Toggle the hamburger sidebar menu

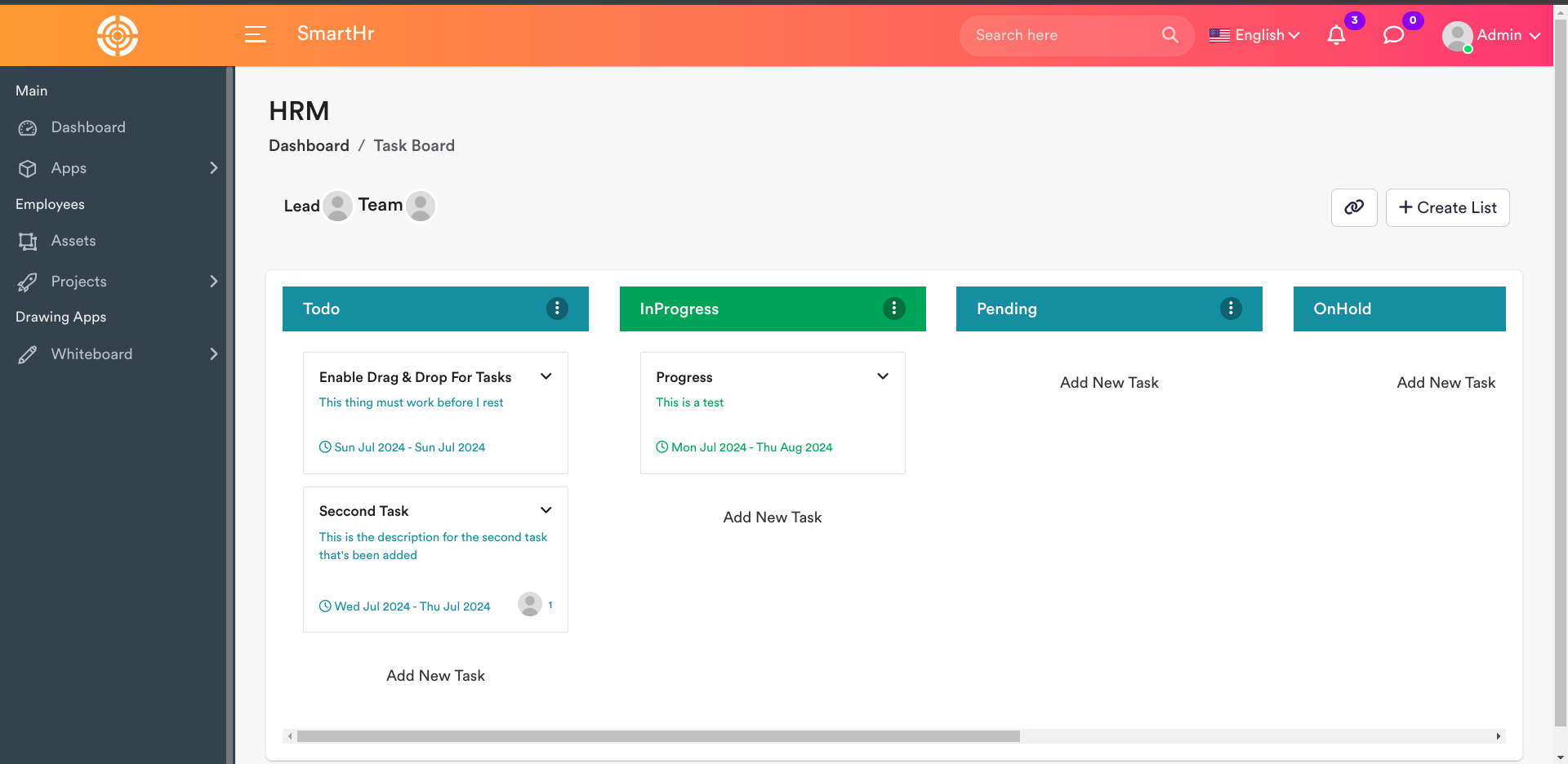(x=256, y=34)
